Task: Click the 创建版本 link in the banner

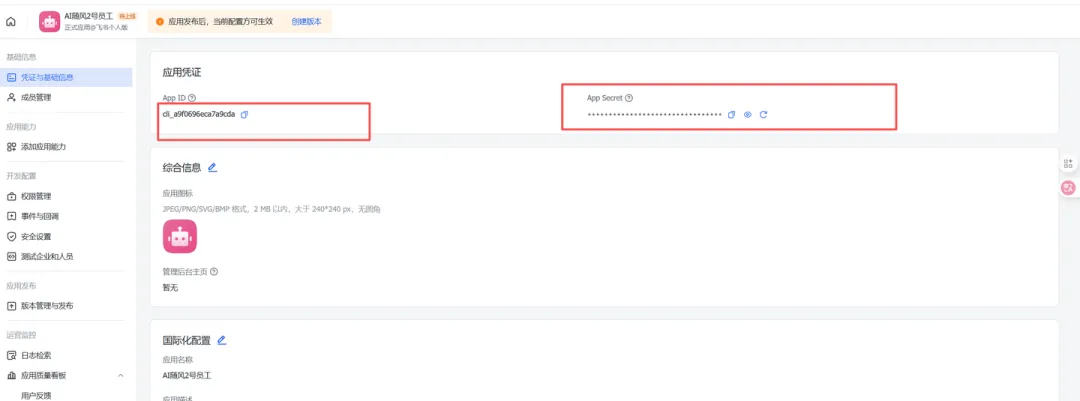Action: click(x=306, y=21)
